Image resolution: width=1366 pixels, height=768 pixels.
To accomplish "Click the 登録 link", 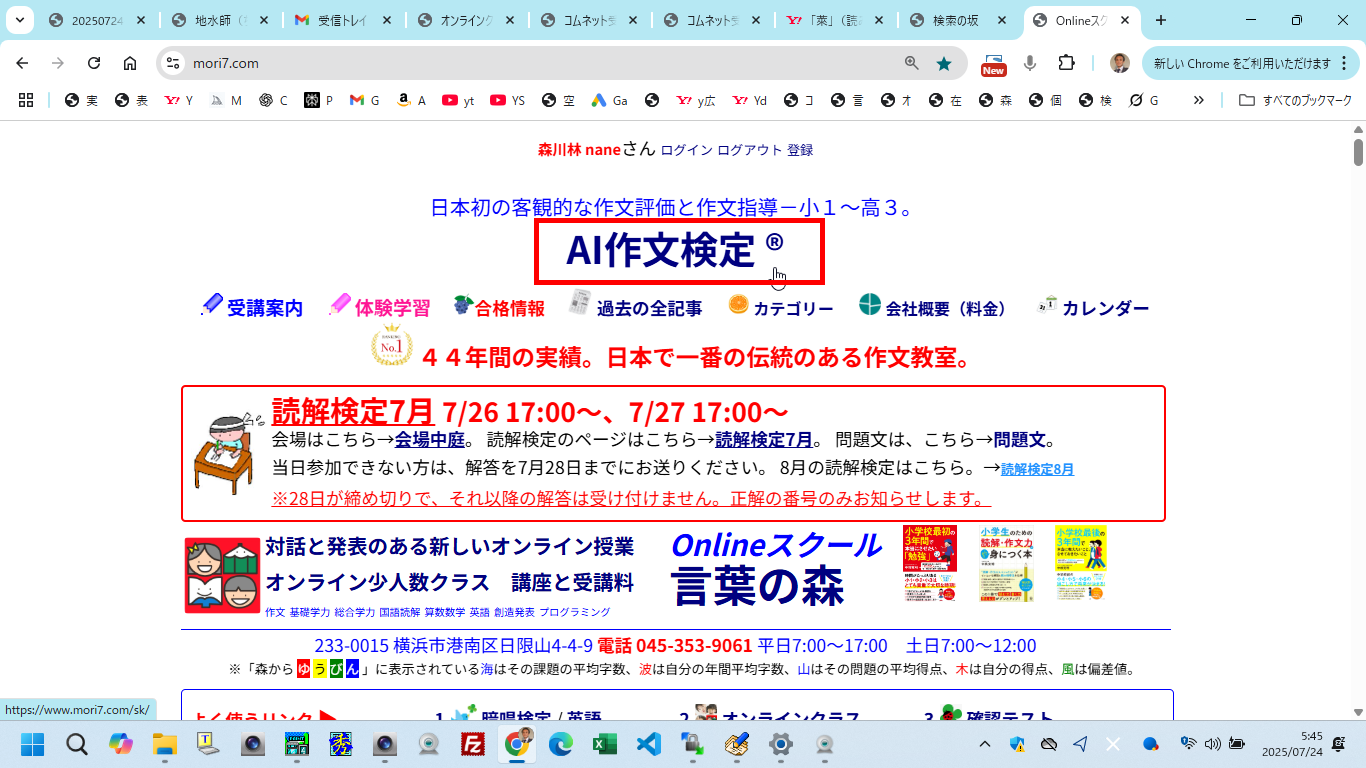I will [800, 150].
